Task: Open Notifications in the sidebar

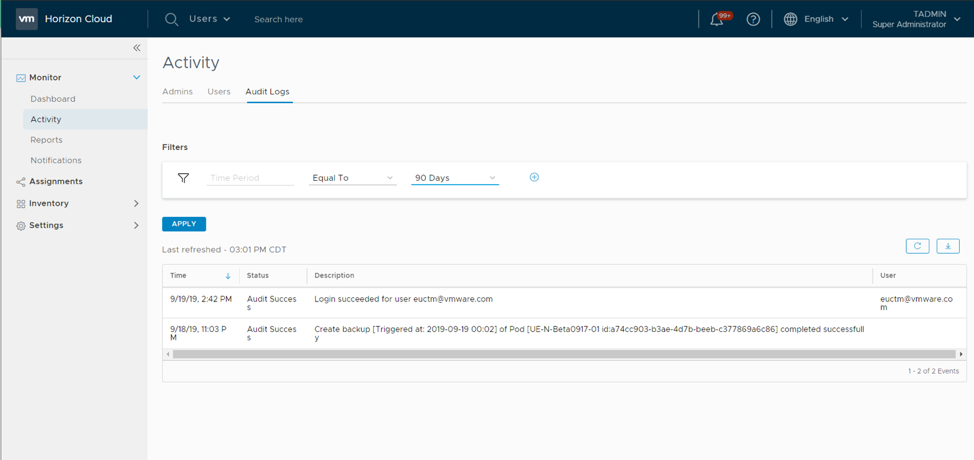Action: (56, 161)
